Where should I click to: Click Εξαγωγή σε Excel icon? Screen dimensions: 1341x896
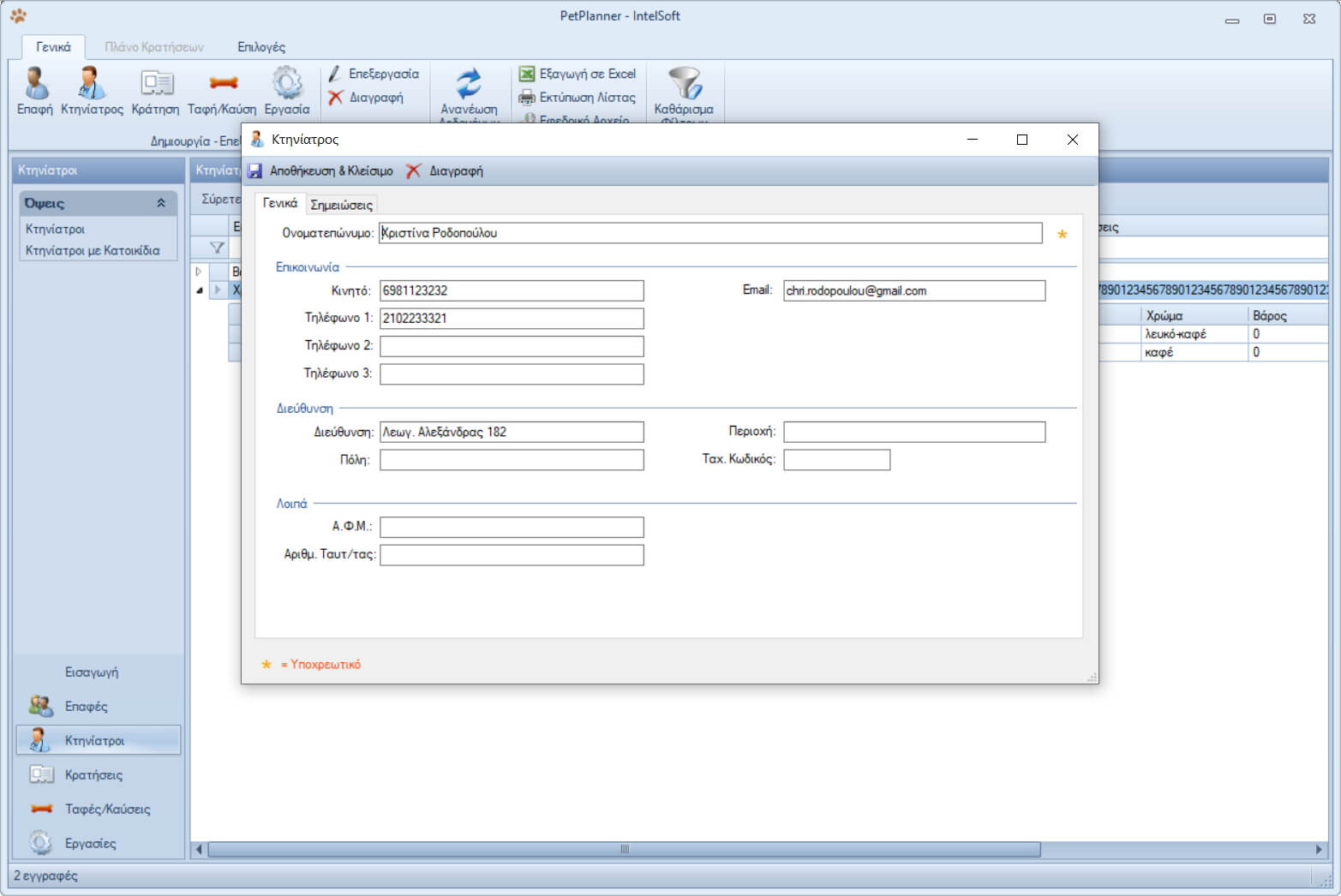pos(527,75)
